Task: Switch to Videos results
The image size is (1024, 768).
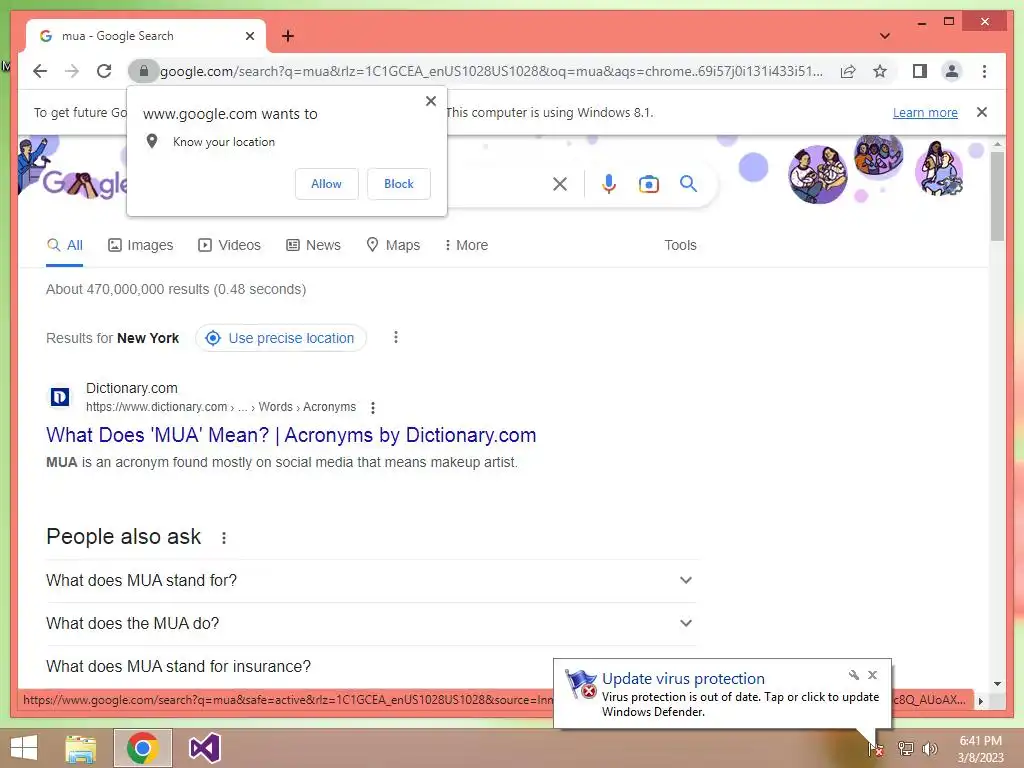Action: point(229,245)
